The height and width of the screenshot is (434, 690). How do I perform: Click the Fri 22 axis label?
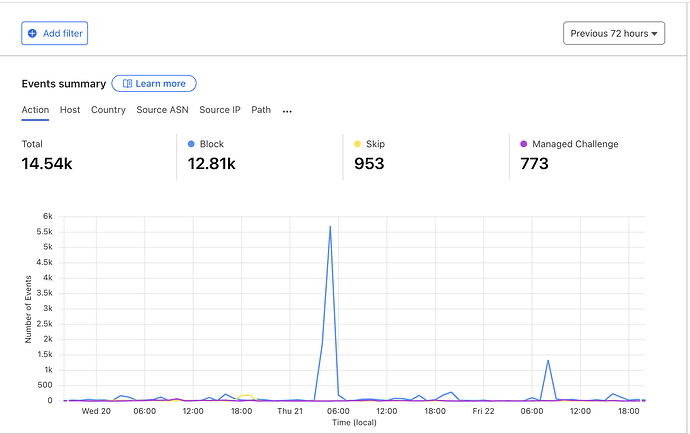tap(483, 411)
